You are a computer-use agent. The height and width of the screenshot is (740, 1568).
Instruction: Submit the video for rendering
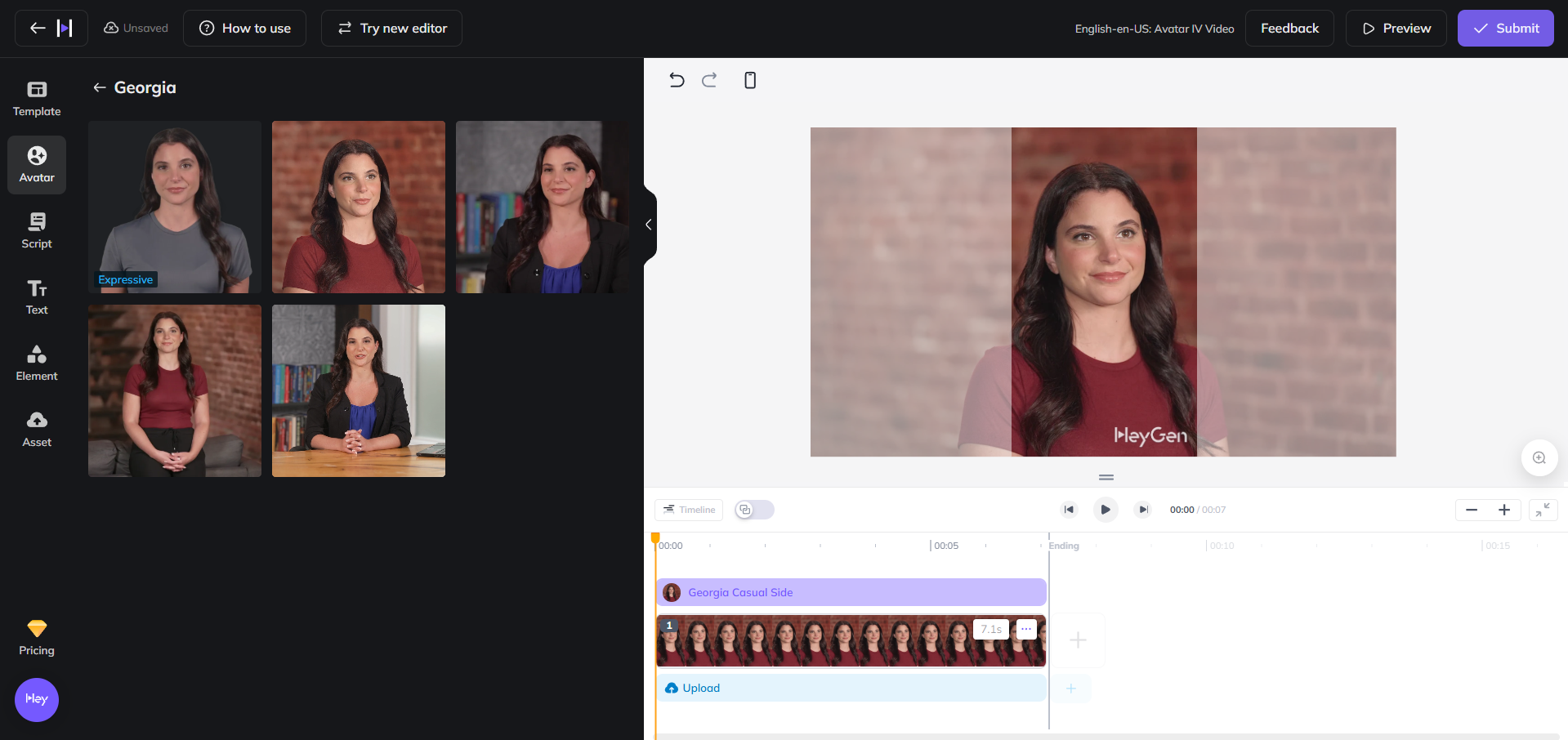[1505, 28]
